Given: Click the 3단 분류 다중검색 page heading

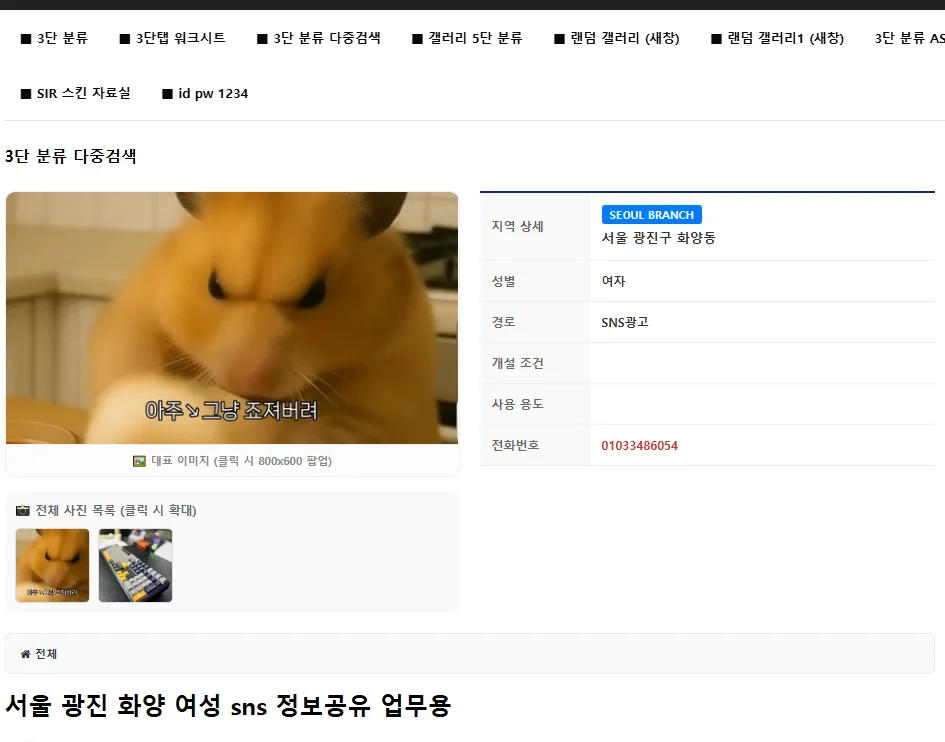Looking at the screenshot, I should (x=71, y=156).
